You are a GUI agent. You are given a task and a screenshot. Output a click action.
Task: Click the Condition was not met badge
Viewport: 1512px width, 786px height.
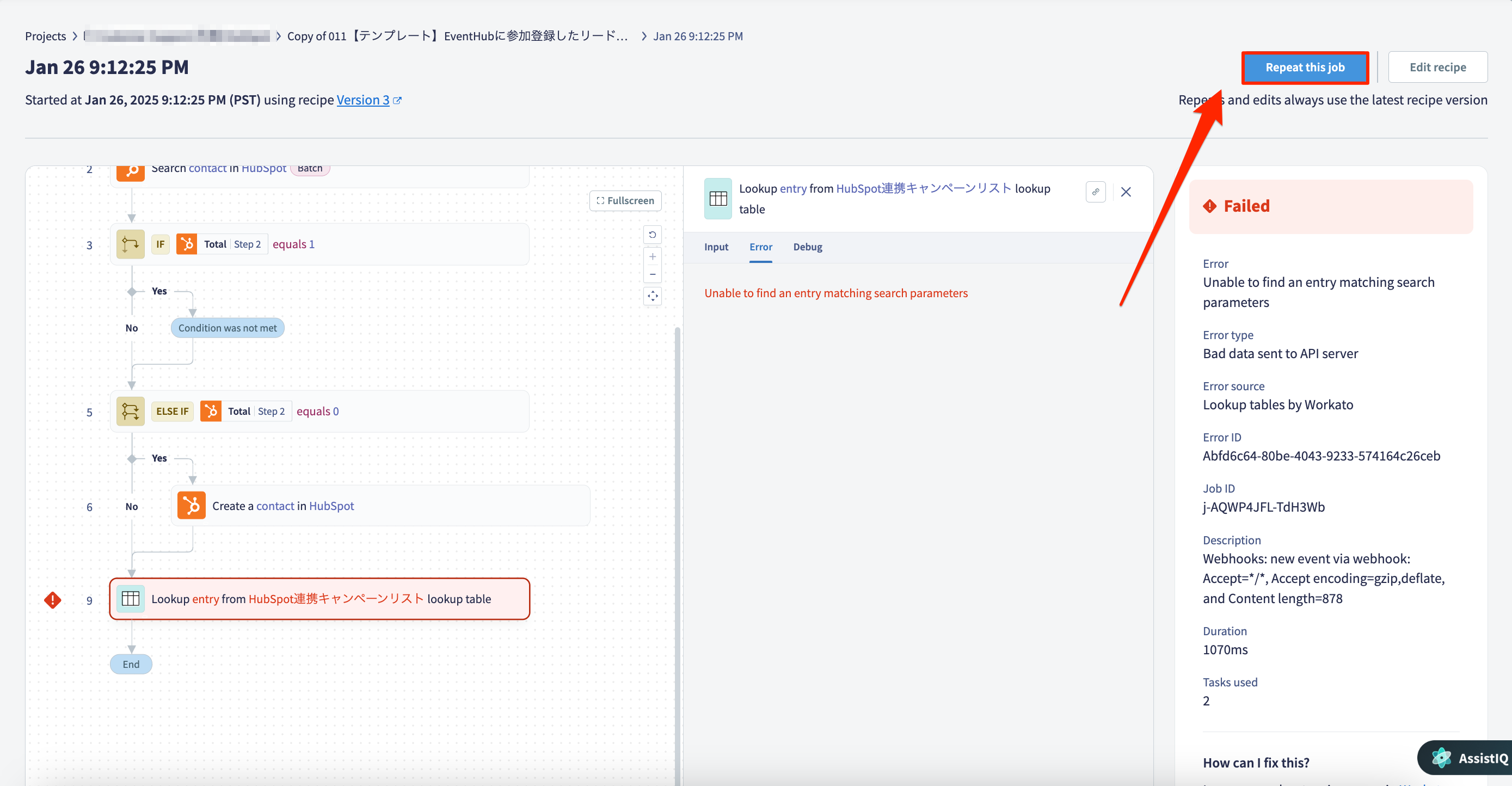[227, 328]
